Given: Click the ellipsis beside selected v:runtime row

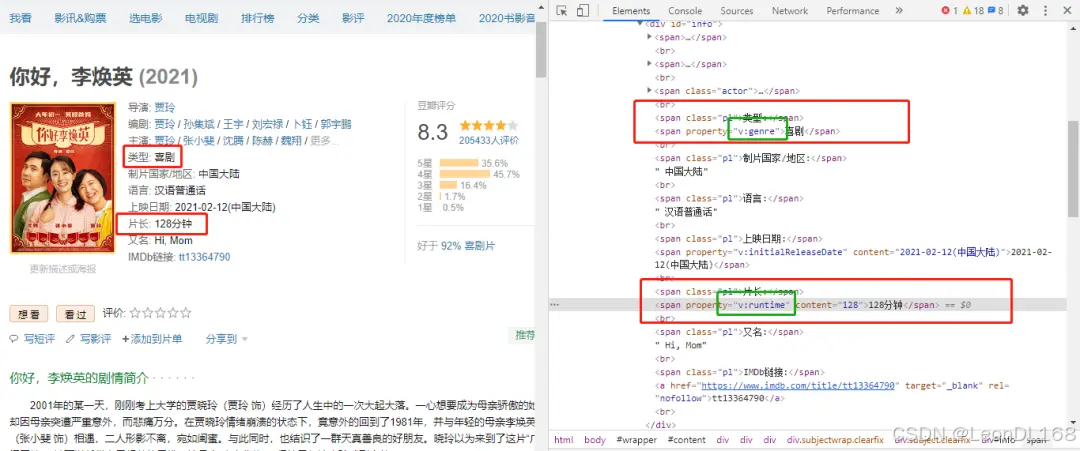Looking at the screenshot, I should [554, 304].
